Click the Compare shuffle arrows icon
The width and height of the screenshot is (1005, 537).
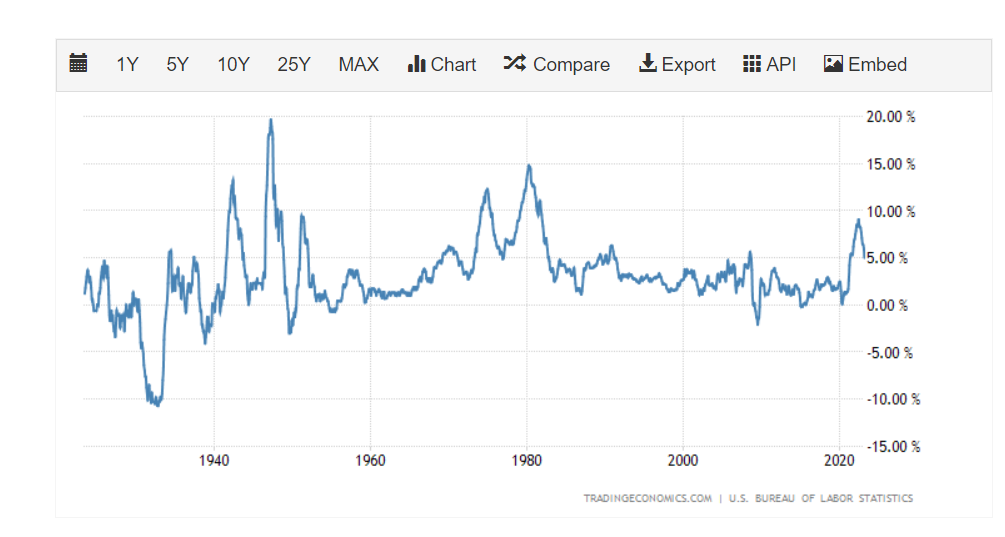coord(515,63)
